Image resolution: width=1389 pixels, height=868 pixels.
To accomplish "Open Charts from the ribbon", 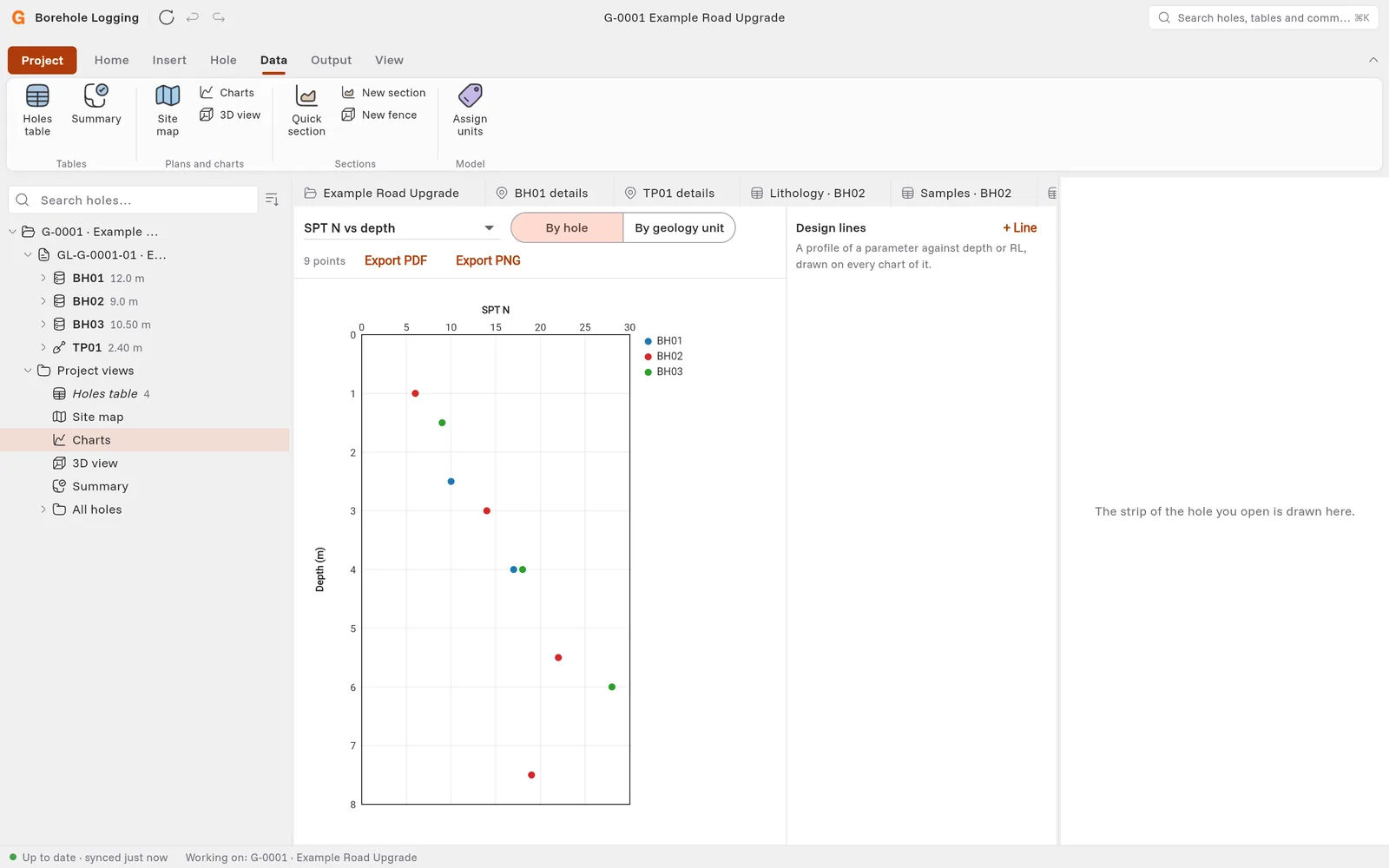I will point(227,93).
